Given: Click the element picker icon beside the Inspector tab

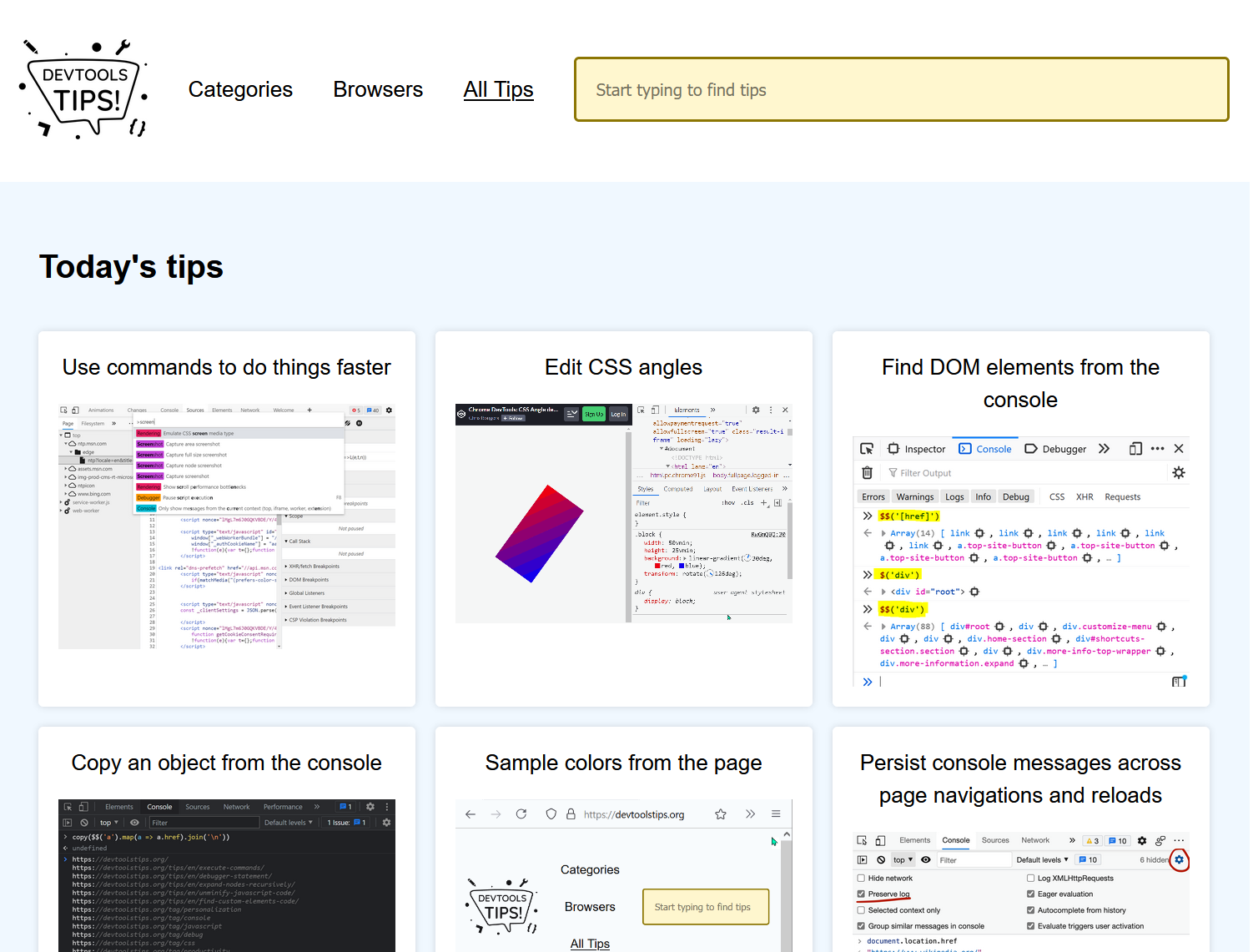Looking at the screenshot, I should [x=867, y=449].
